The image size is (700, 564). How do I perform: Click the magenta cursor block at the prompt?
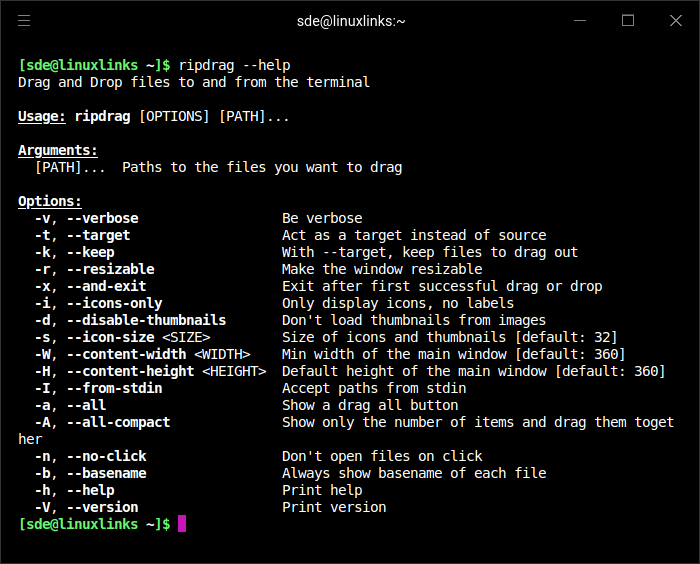182,524
